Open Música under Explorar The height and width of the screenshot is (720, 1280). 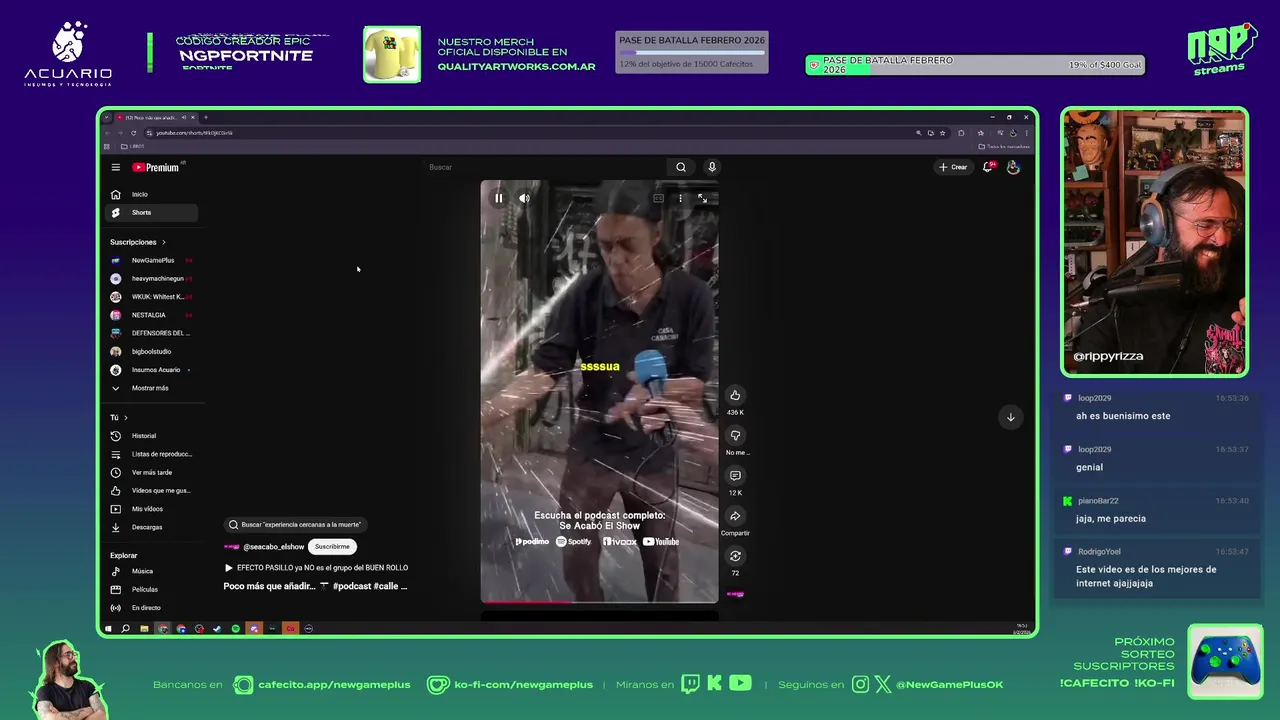point(151,571)
